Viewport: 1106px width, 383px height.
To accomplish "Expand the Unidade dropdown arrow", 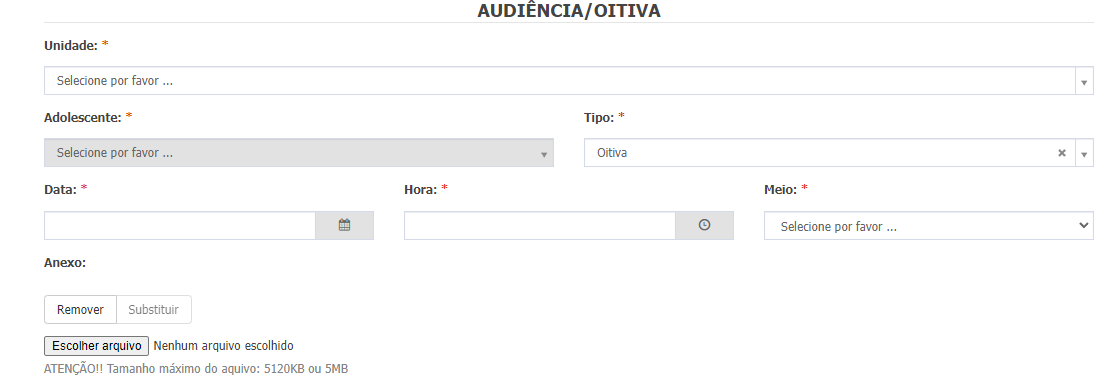I will (1084, 81).
